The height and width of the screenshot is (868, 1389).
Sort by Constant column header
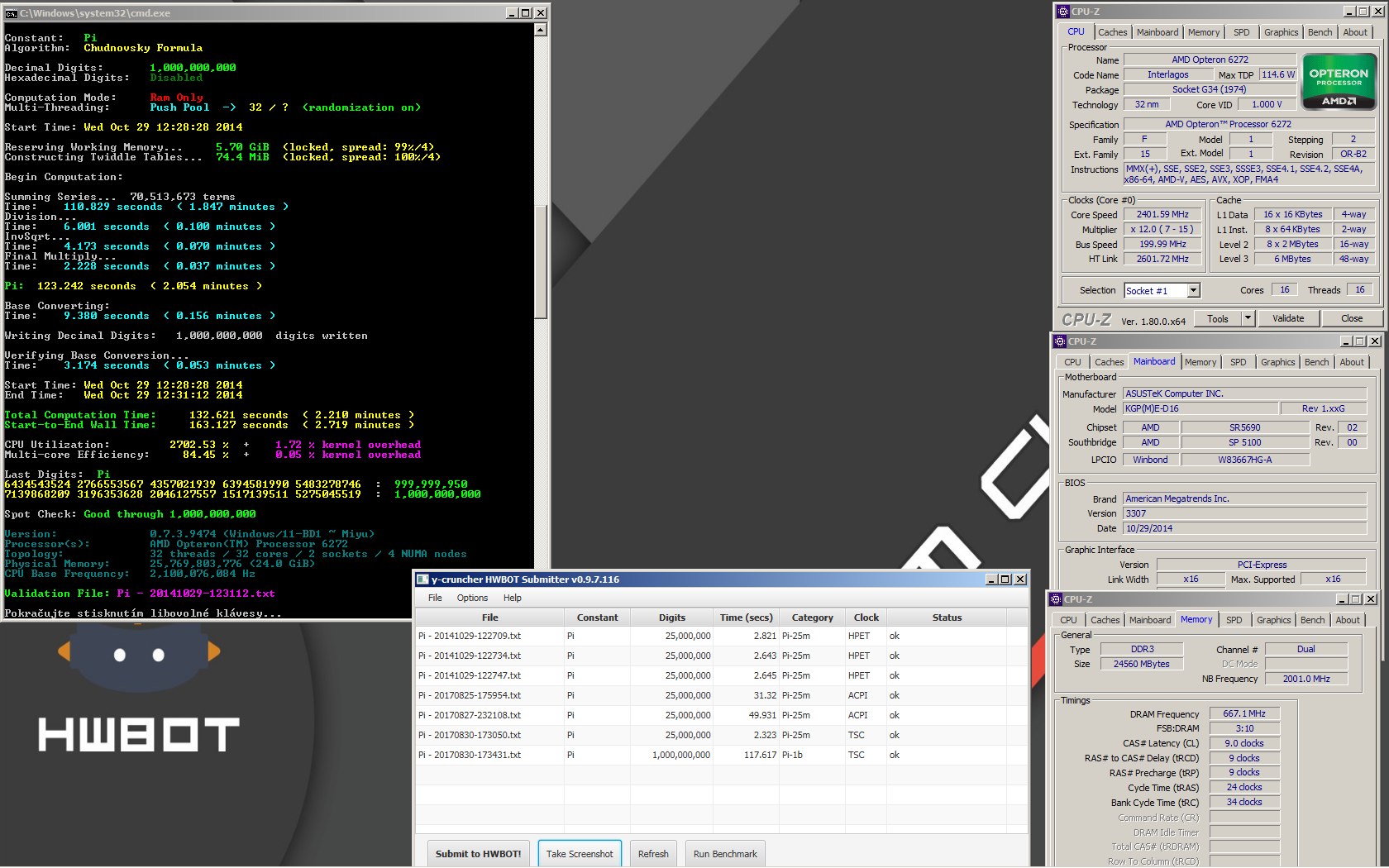(x=597, y=618)
